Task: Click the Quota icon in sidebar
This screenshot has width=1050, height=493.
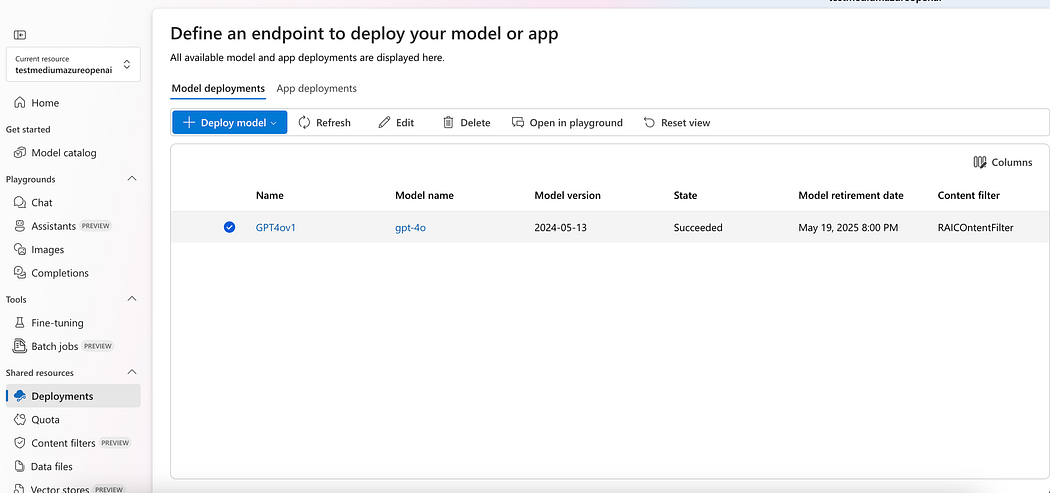Action: click(x=19, y=419)
